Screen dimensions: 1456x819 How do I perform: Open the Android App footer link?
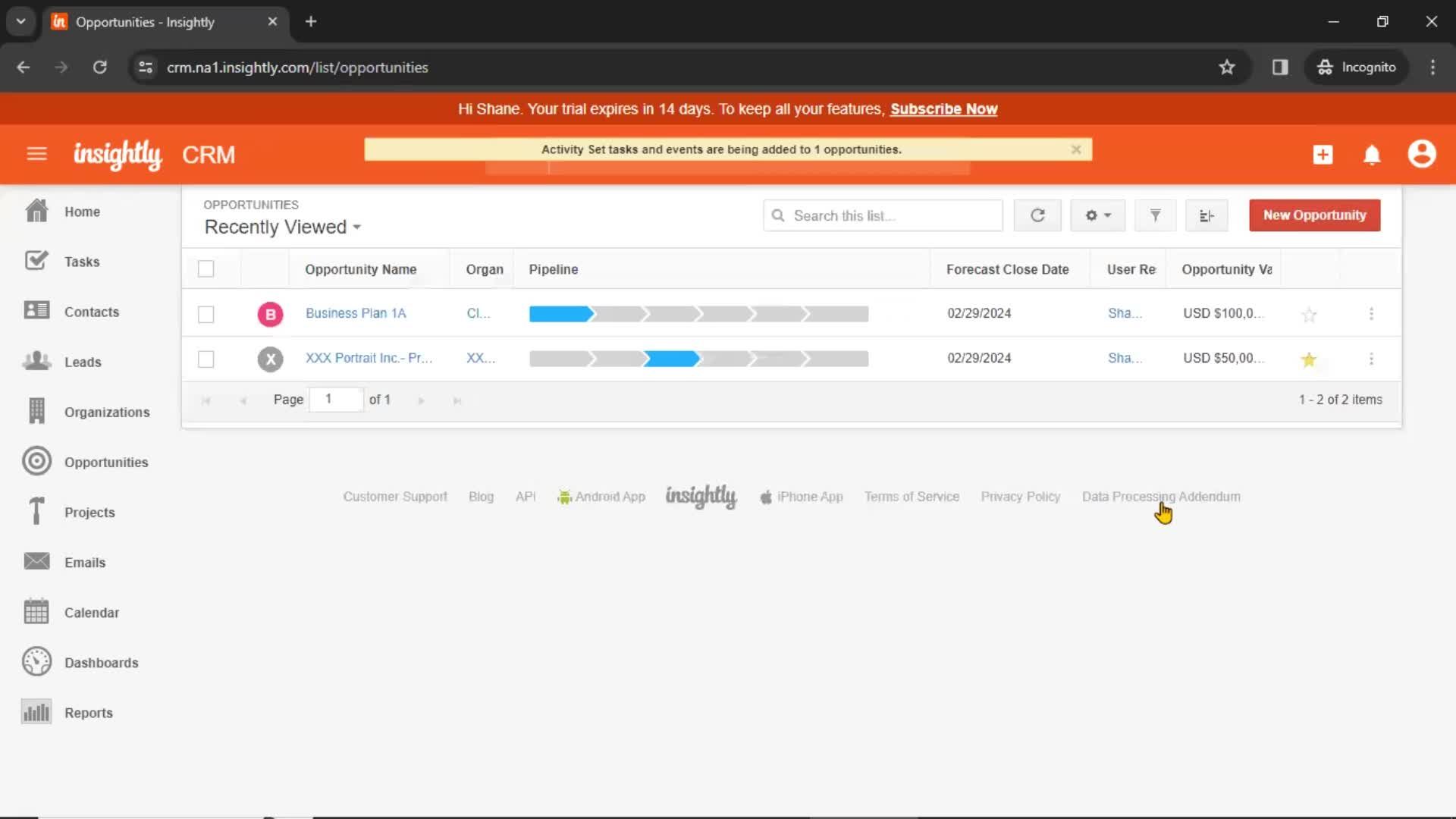click(601, 497)
